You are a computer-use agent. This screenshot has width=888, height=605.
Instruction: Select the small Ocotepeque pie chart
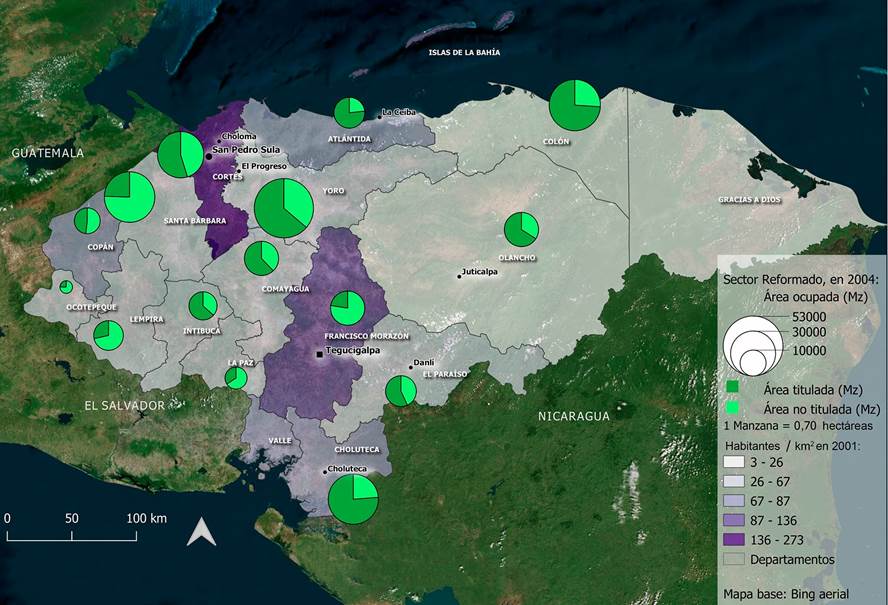point(66,287)
